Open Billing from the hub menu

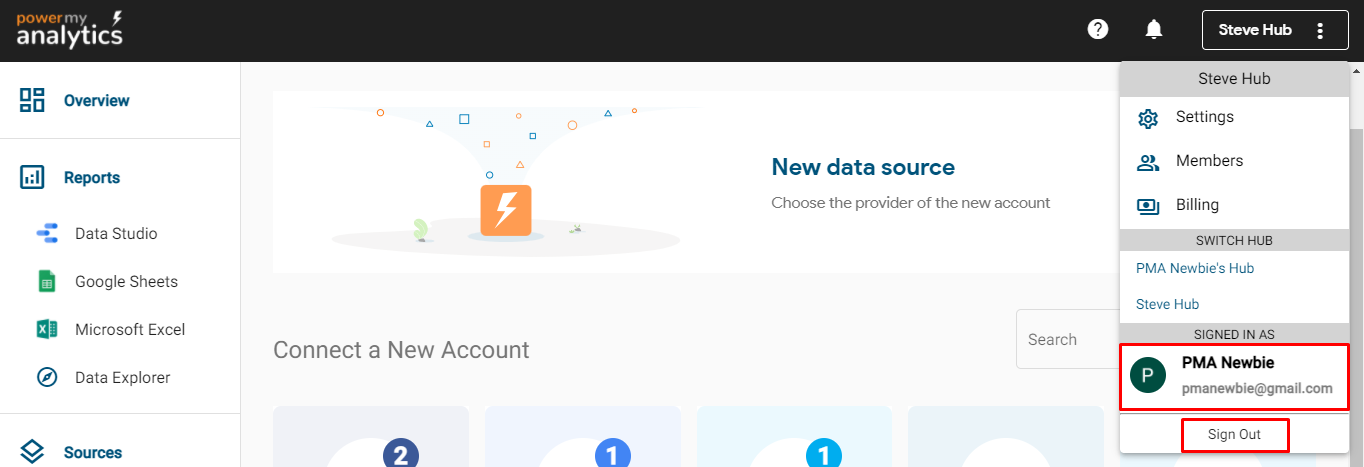[x=1197, y=205]
